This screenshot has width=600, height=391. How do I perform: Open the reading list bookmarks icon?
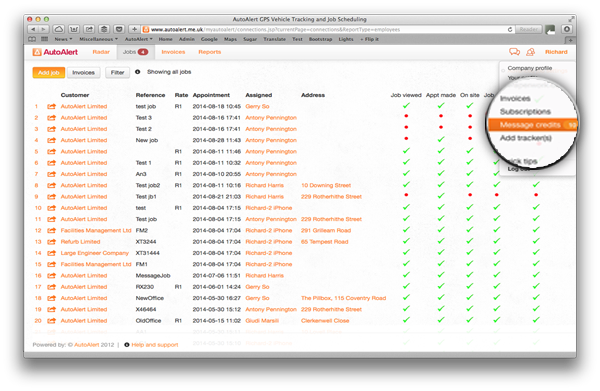click(32, 39)
